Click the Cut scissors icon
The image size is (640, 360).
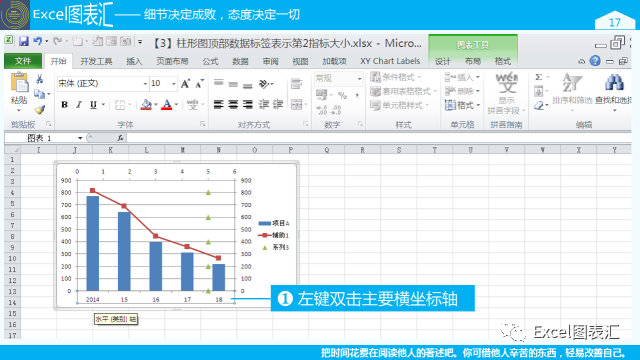point(40,79)
